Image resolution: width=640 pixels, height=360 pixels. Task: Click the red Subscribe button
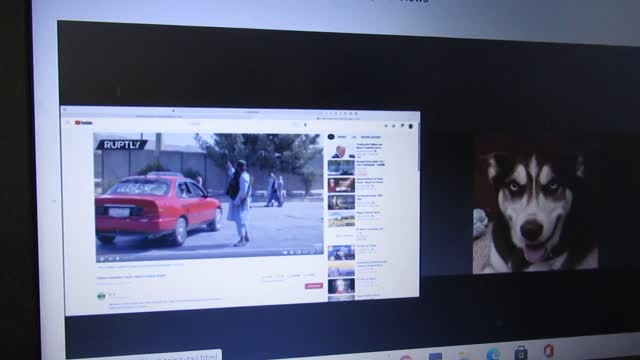click(314, 286)
